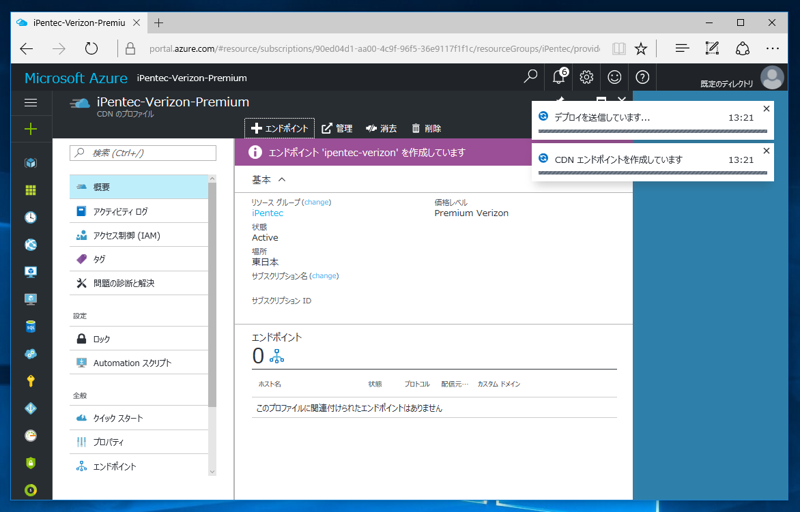
Task: Open the Monitor gauge icon in sidebar
Action: coord(31,436)
